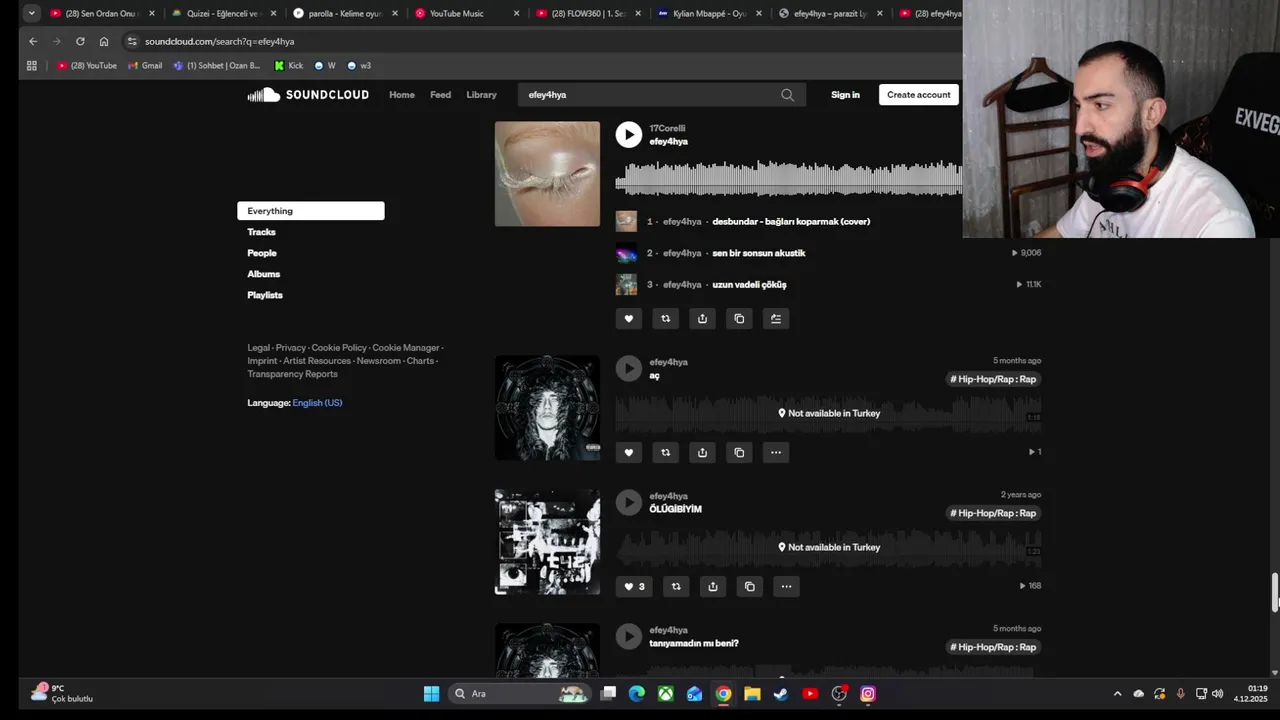Viewport: 1280px width, 720px height.
Task: Open the Kick bookmark
Action: pyautogui.click(x=289, y=66)
